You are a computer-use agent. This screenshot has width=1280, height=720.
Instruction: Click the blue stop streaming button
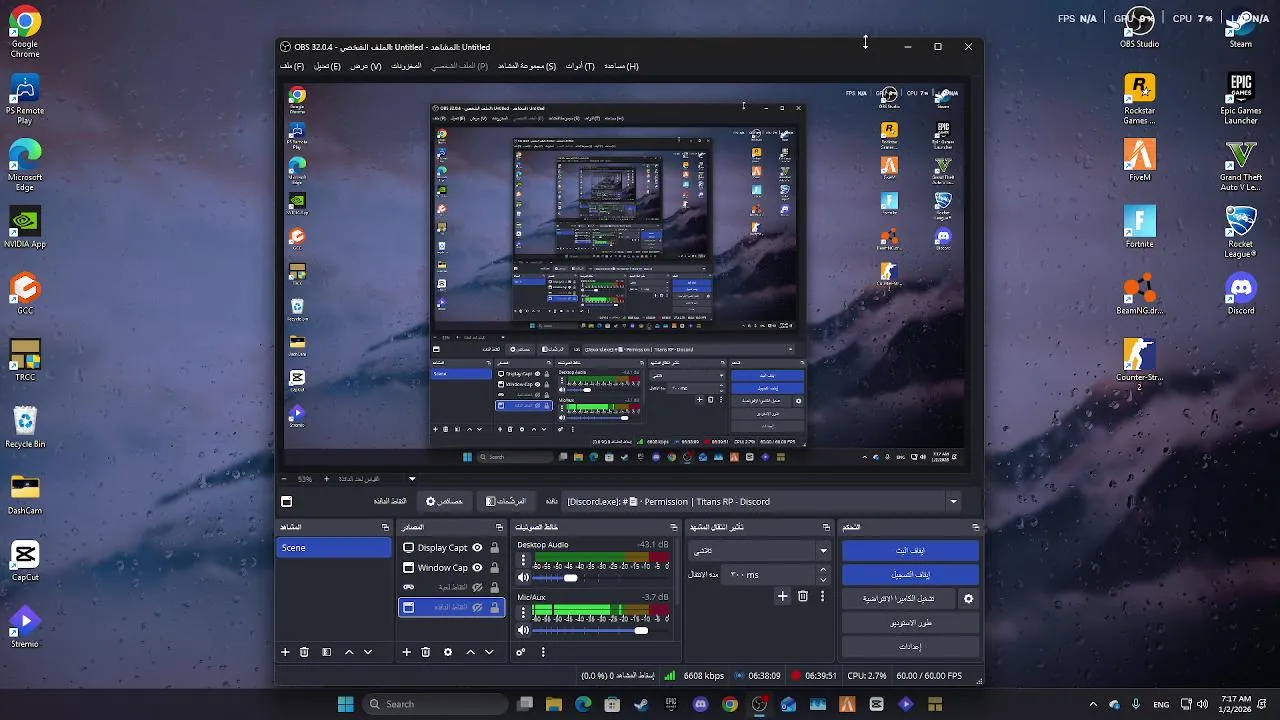(x=910, y=551)
